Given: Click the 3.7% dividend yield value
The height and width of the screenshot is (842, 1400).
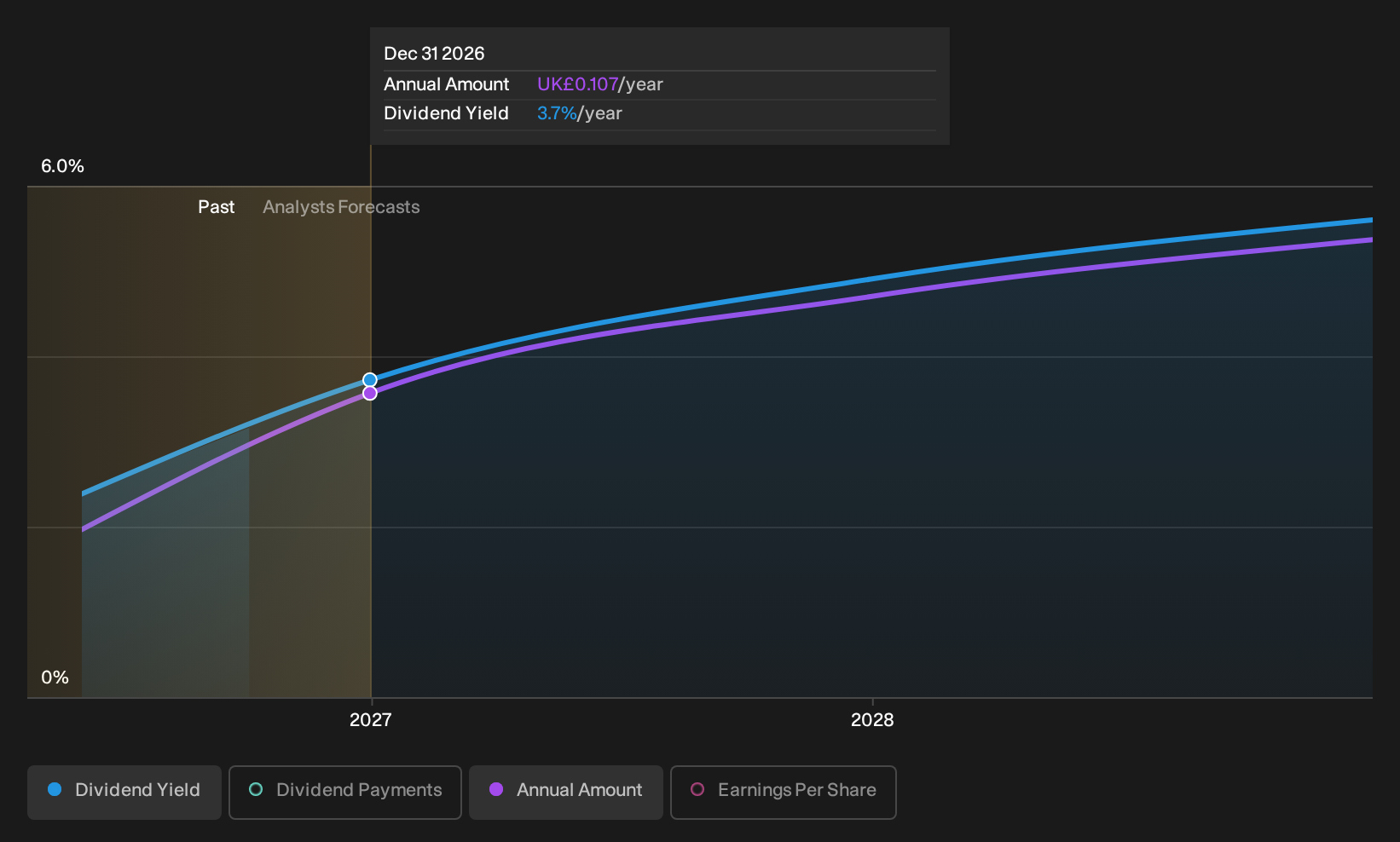Looking at the screenshot, I should pos(557,113).
